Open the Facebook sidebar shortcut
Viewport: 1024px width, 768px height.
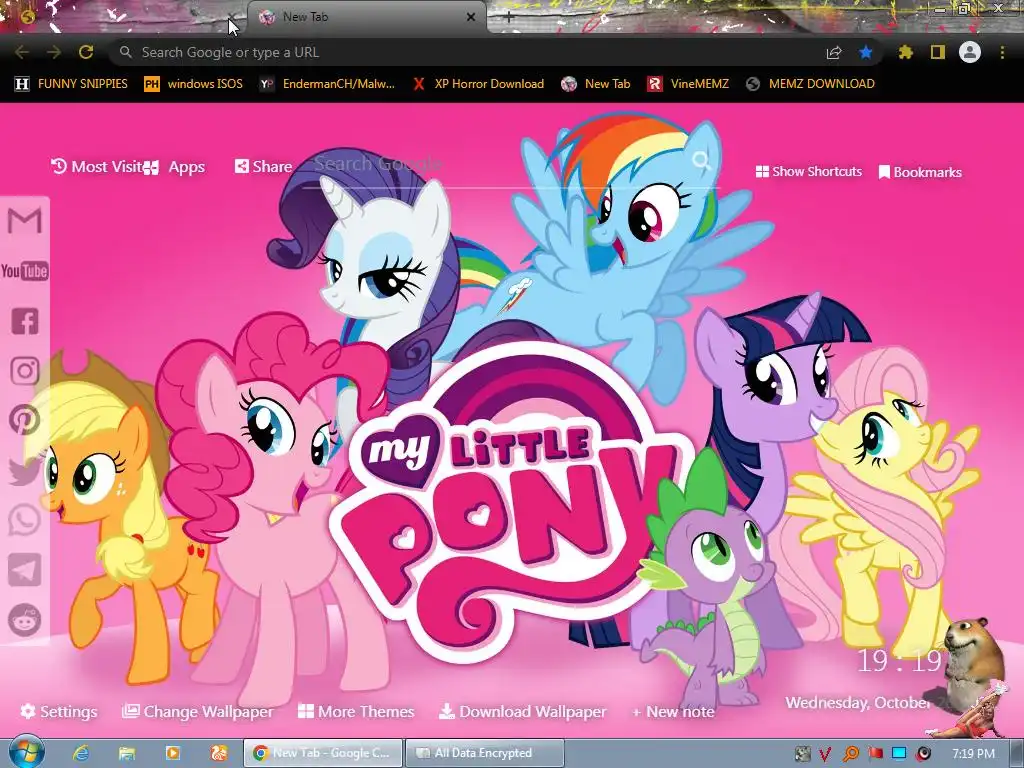(x=25, y=321)
